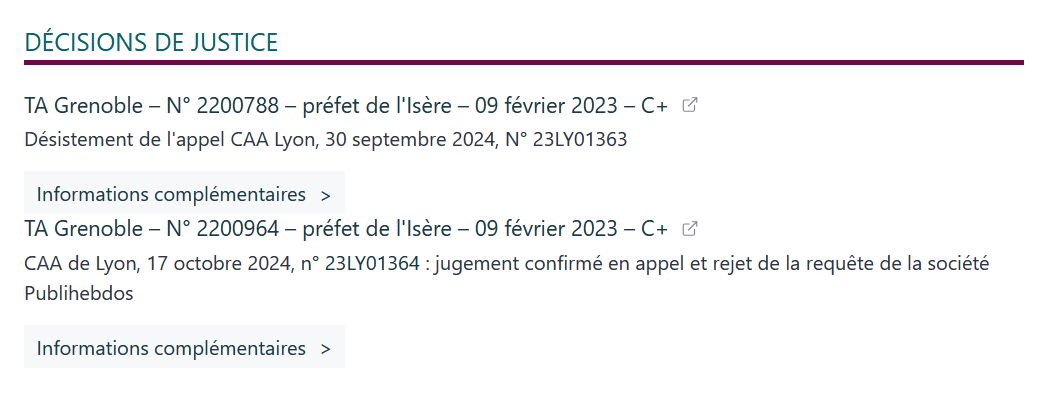Click the appeal number 23LY01363

580,140
